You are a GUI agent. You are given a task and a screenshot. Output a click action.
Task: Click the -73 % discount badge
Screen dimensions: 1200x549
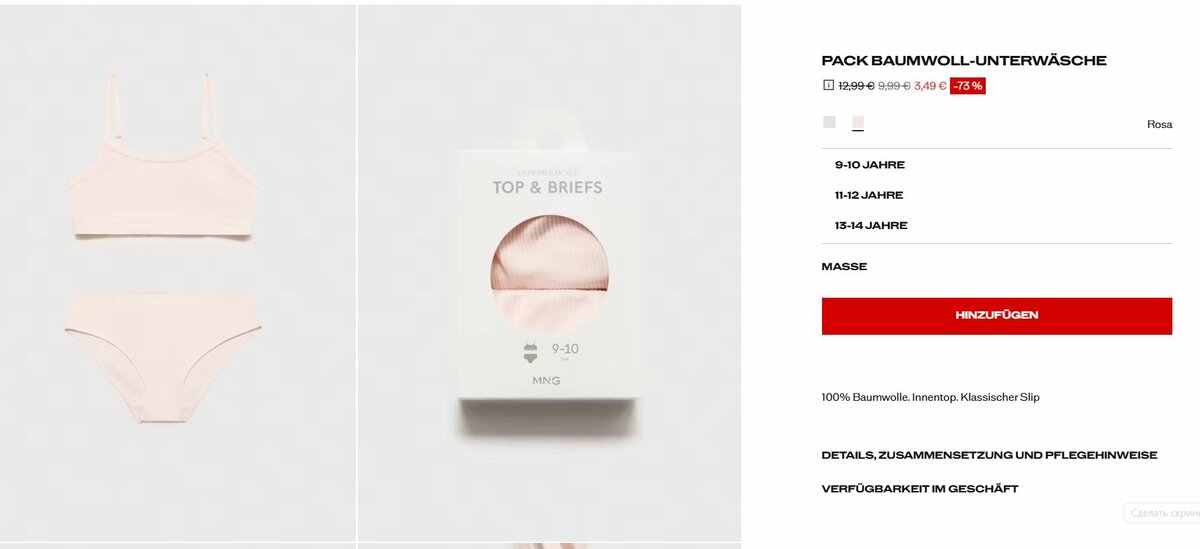[x=967, y=86]
